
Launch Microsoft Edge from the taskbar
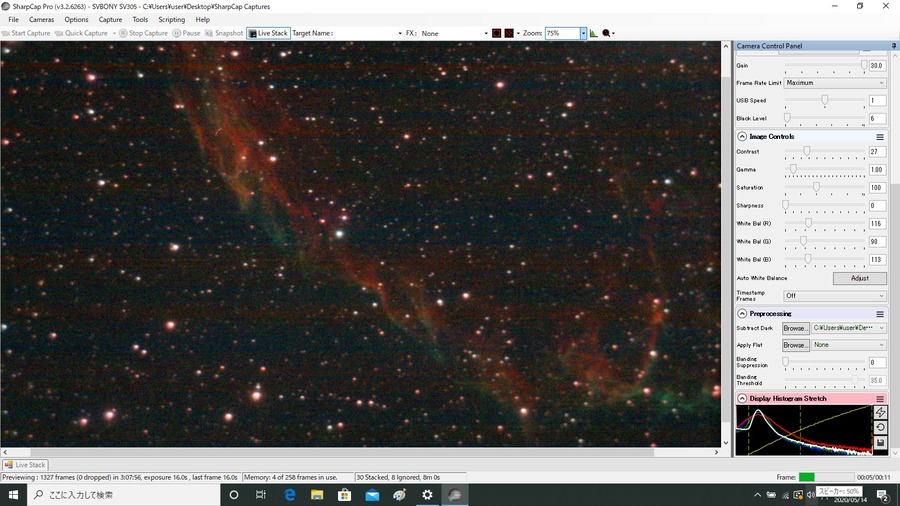tap(289, 495)
